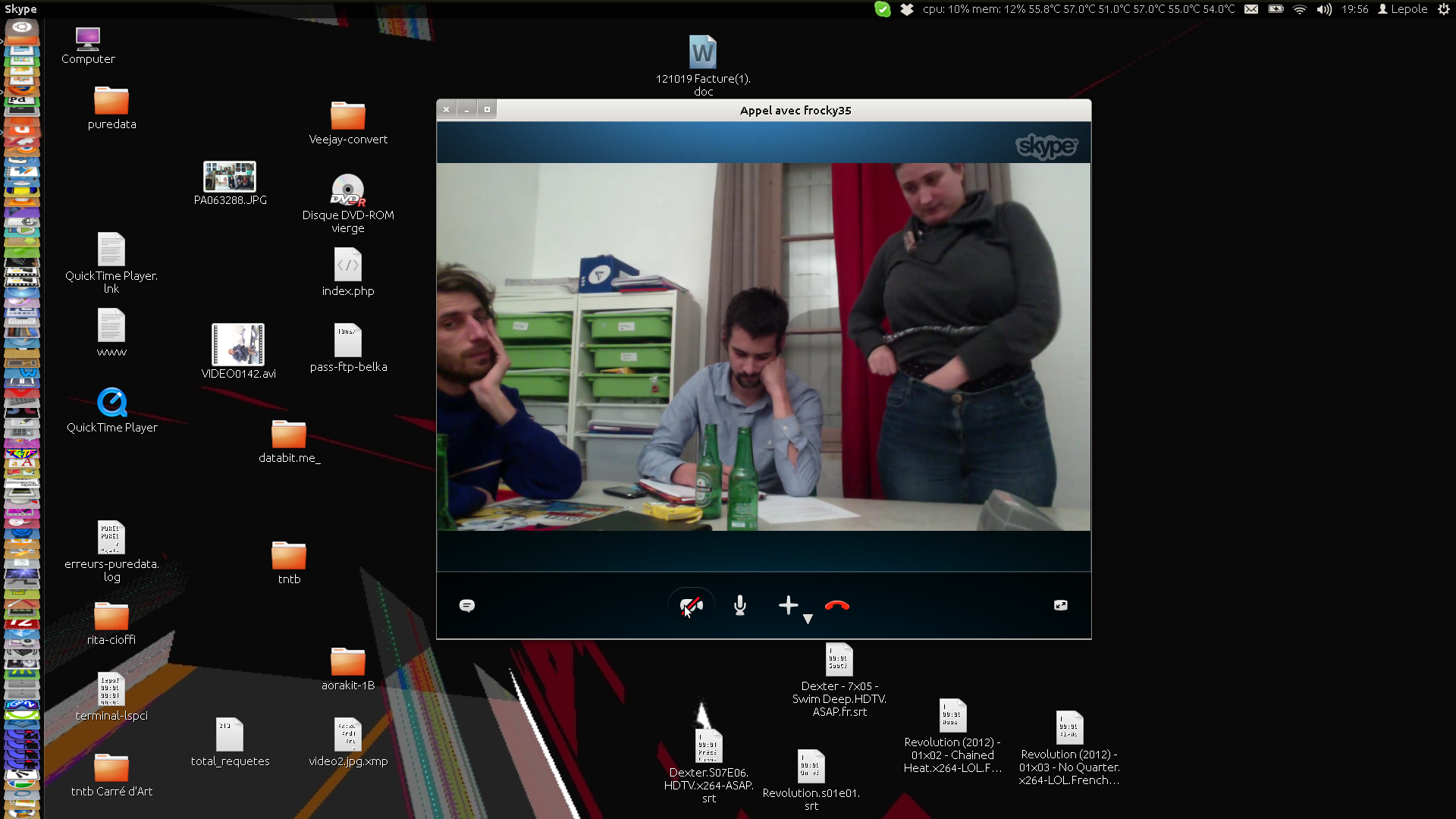
Task: Click the remote video feed area
Action: click(x=763, y=347)
